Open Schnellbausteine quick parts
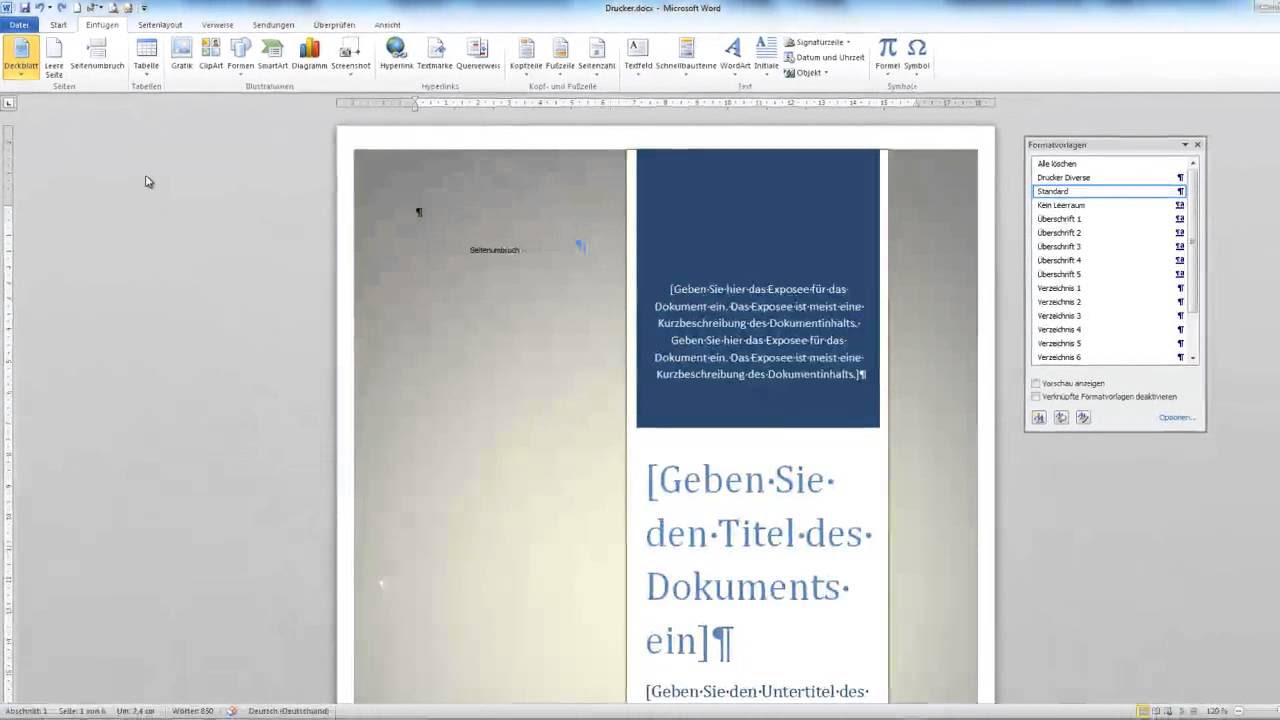 tap(686, 56)
